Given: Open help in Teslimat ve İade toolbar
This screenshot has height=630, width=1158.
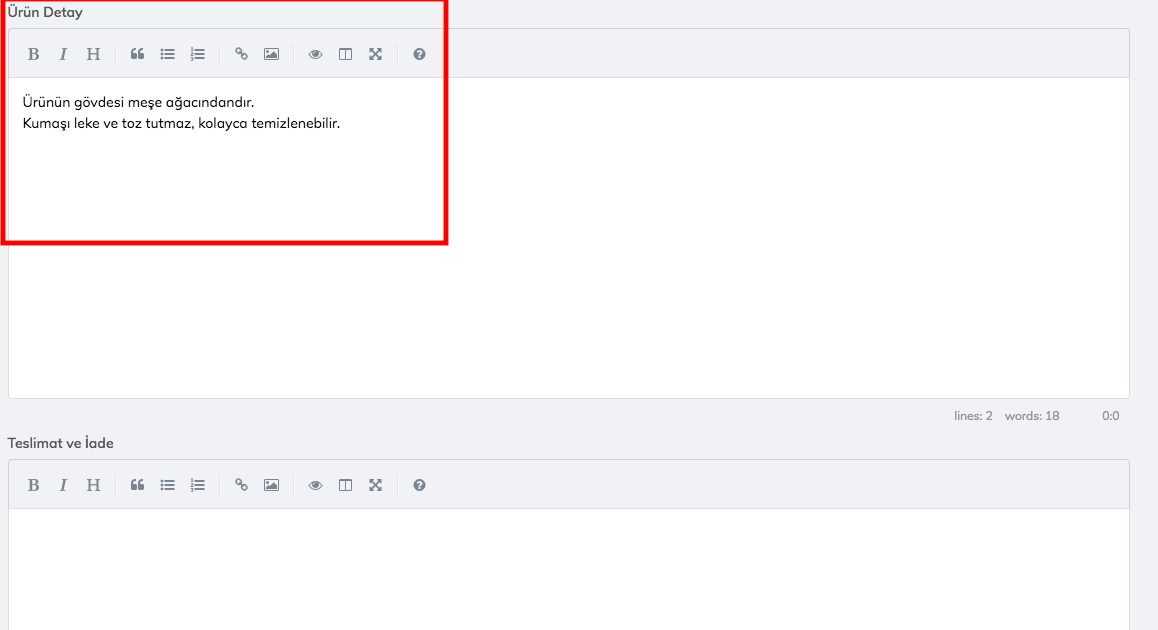Looking at the screenshot, I should 419,485.
